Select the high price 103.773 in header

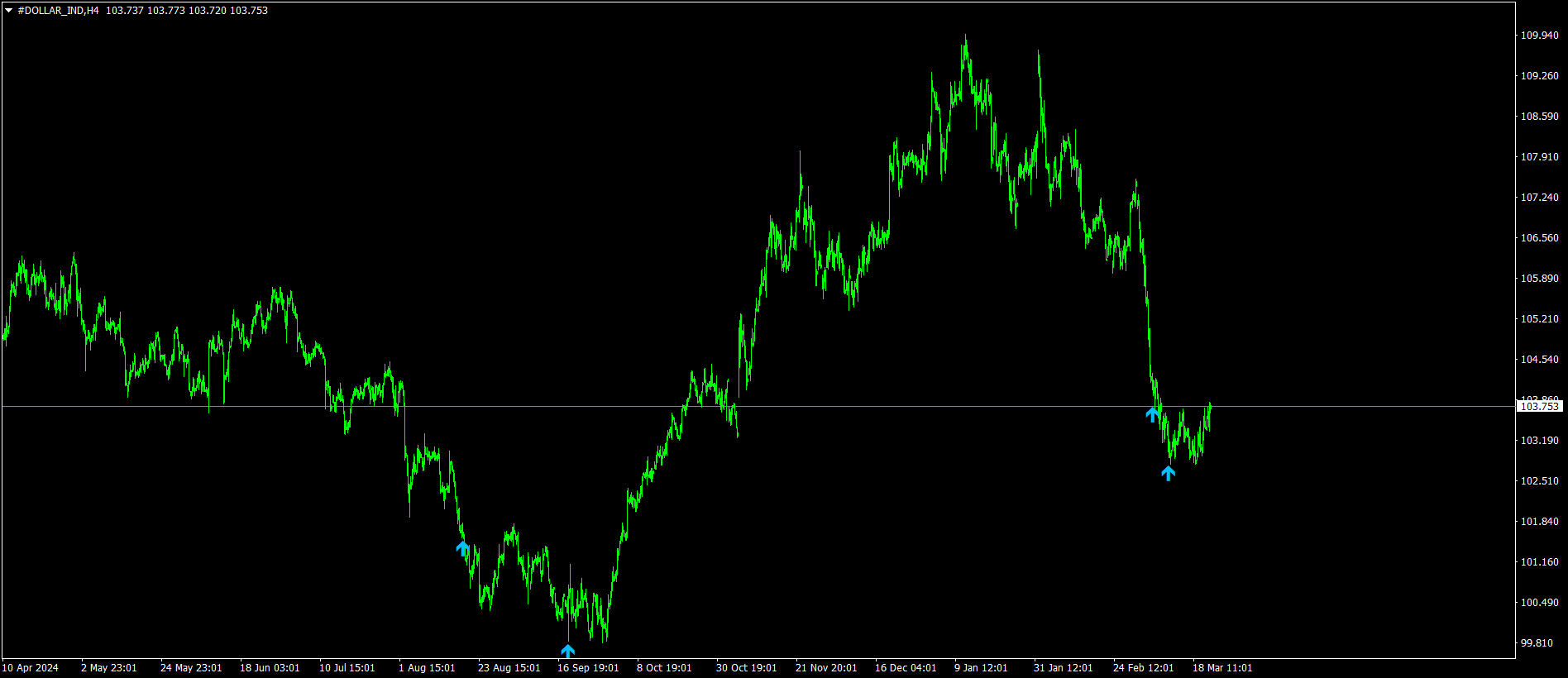[x=166, y=11]
